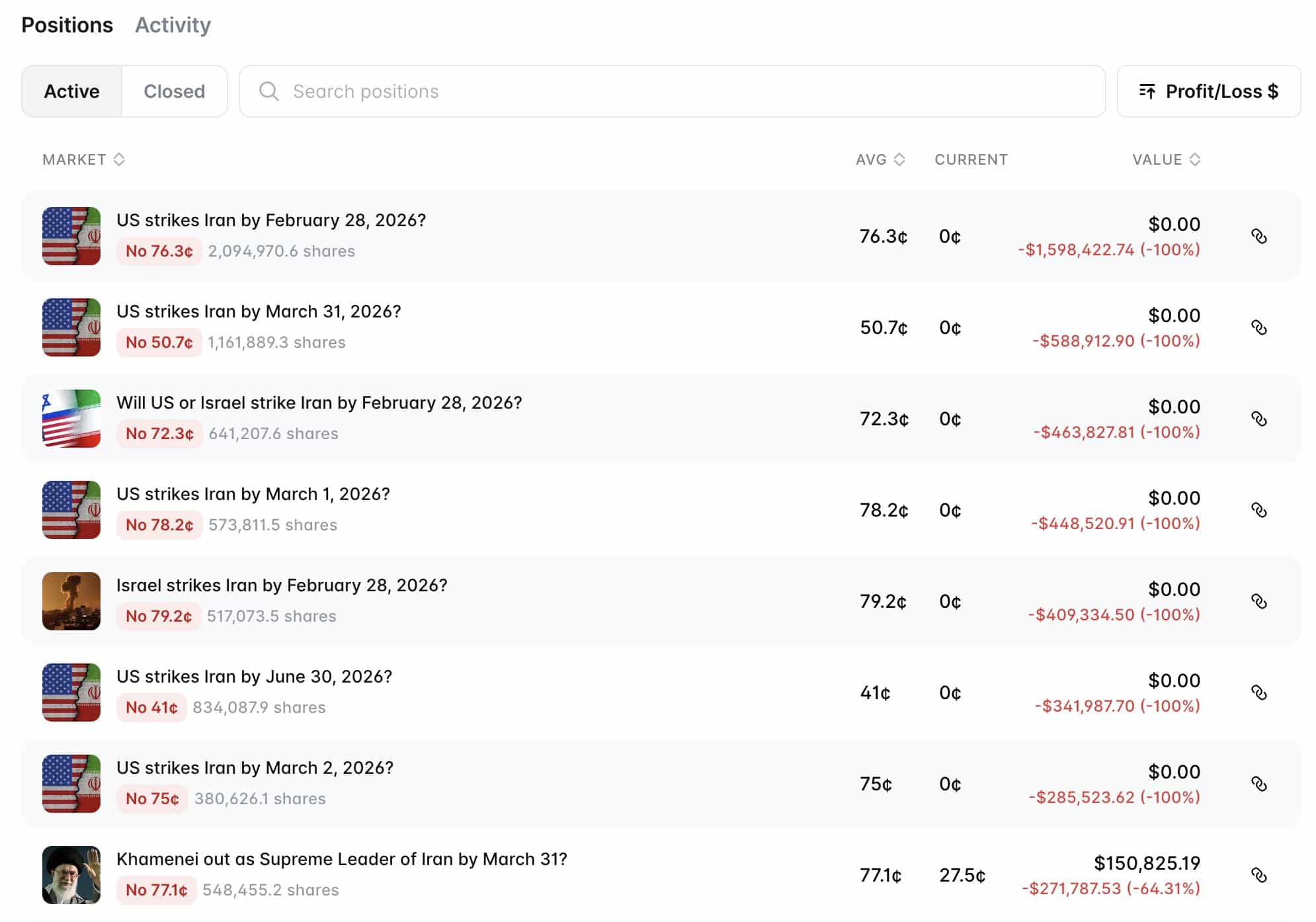Switch to the Active positions toggle
This screenshot has height=922, width=1316.
pyautogui.click(x=71, y=91)
